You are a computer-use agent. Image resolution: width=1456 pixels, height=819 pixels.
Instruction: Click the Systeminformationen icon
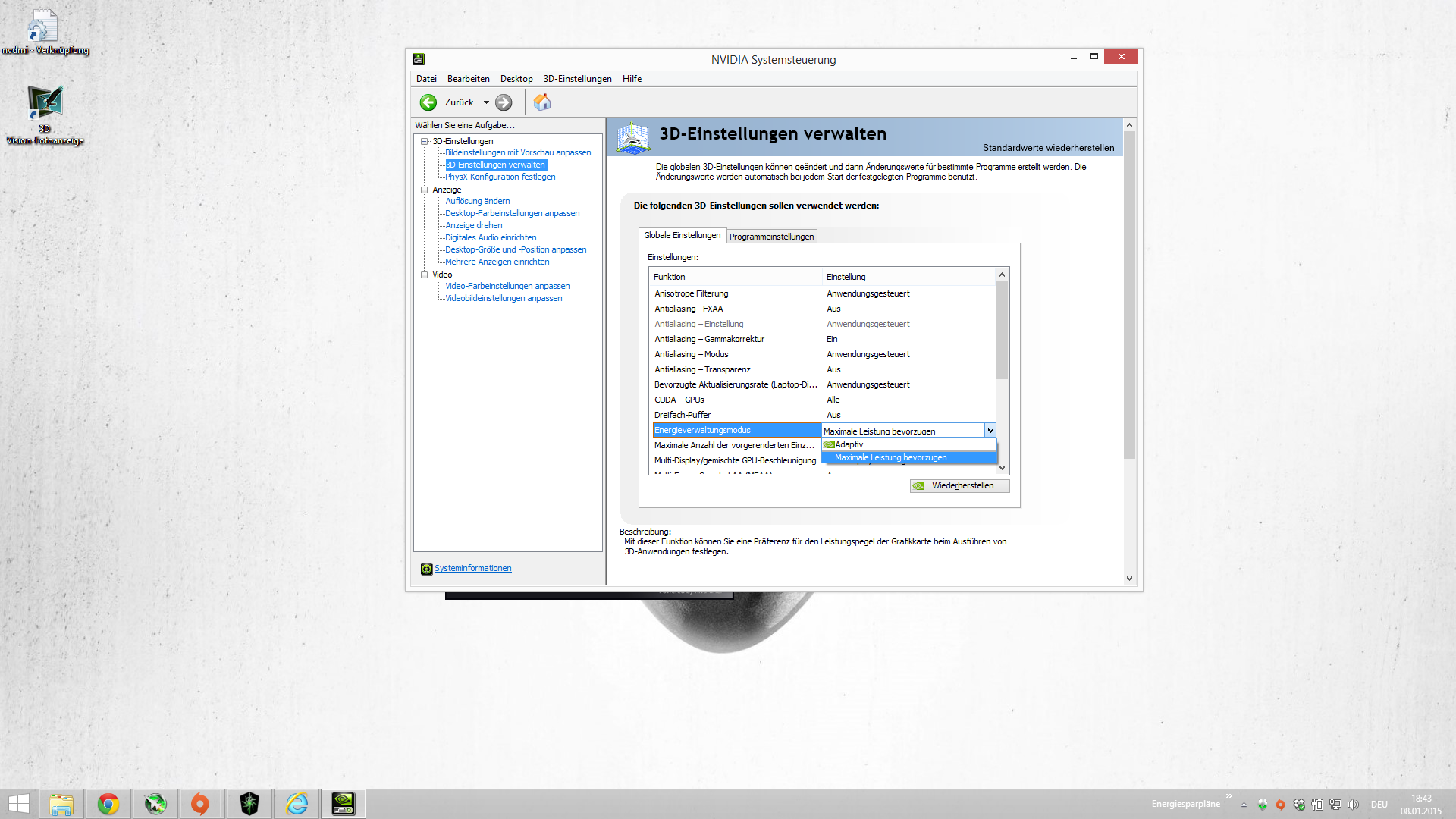426,569
